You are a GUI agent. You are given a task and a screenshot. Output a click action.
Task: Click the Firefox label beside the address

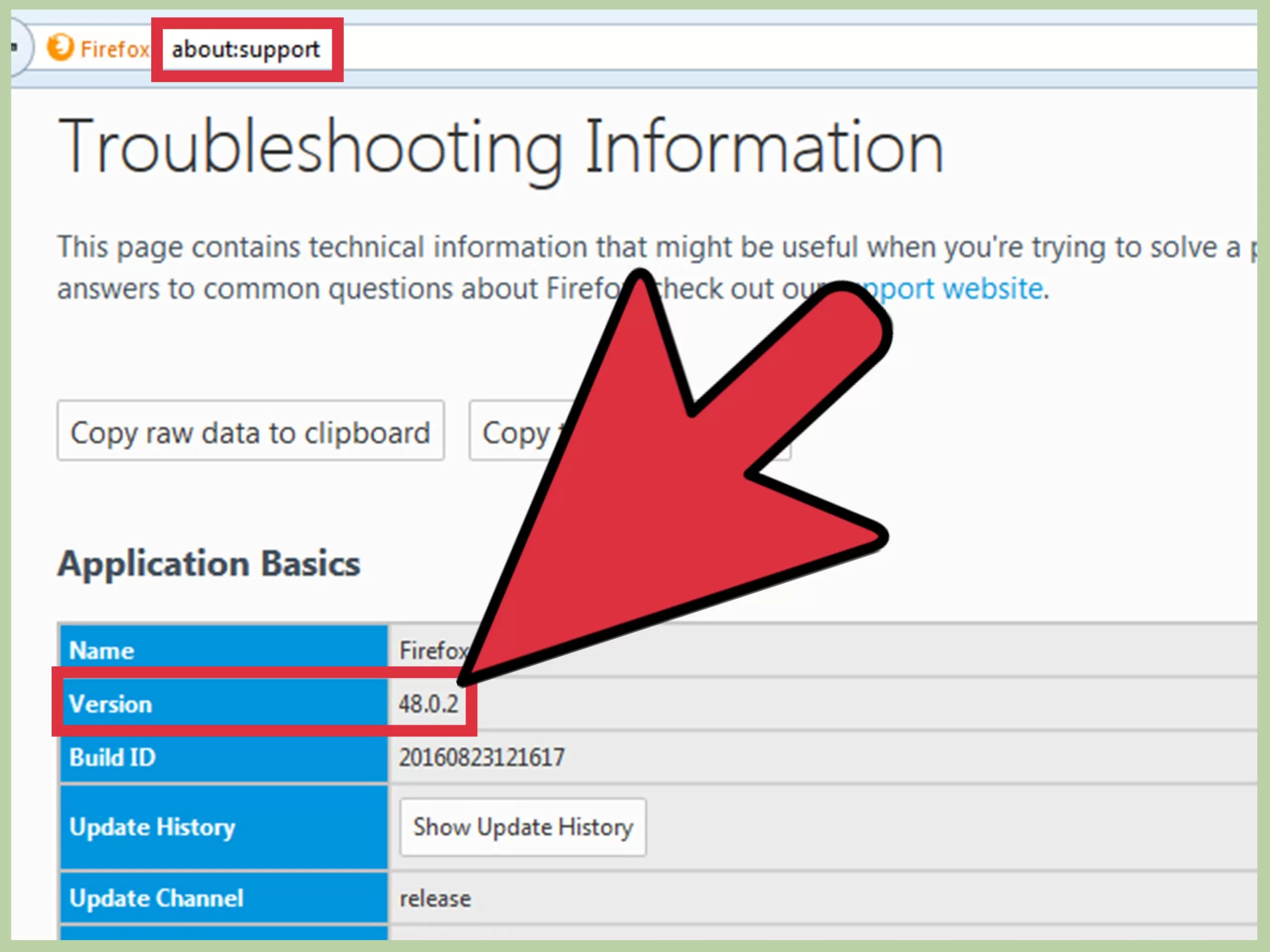[114, 50]
